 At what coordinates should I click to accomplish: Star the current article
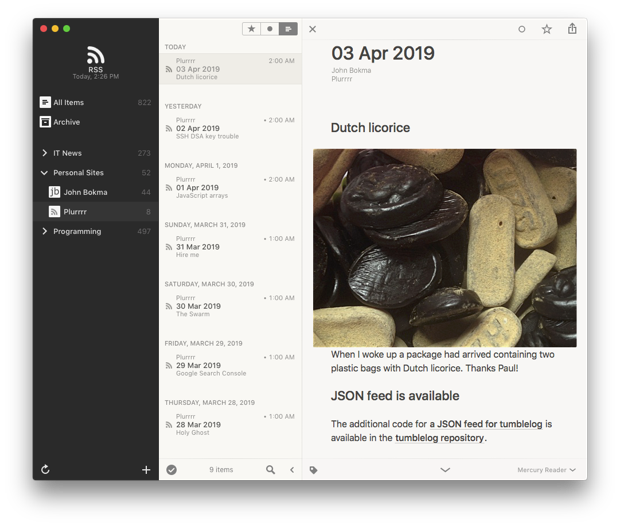(x=546, y=29)
